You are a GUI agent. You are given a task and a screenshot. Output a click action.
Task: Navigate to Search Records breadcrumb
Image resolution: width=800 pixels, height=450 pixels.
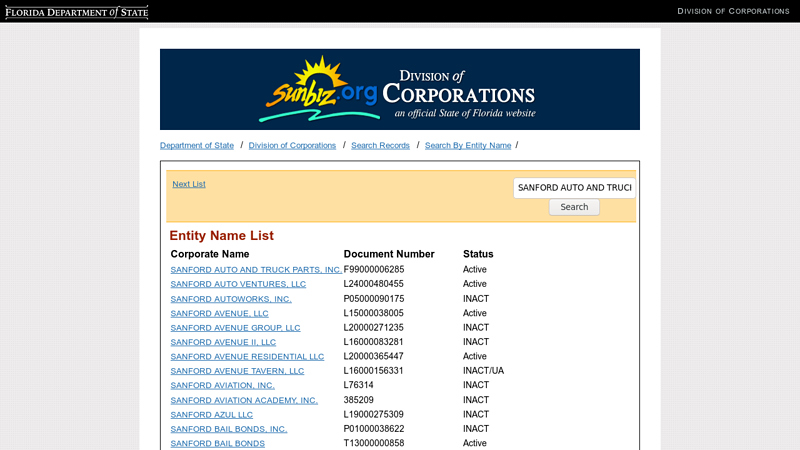380,145
